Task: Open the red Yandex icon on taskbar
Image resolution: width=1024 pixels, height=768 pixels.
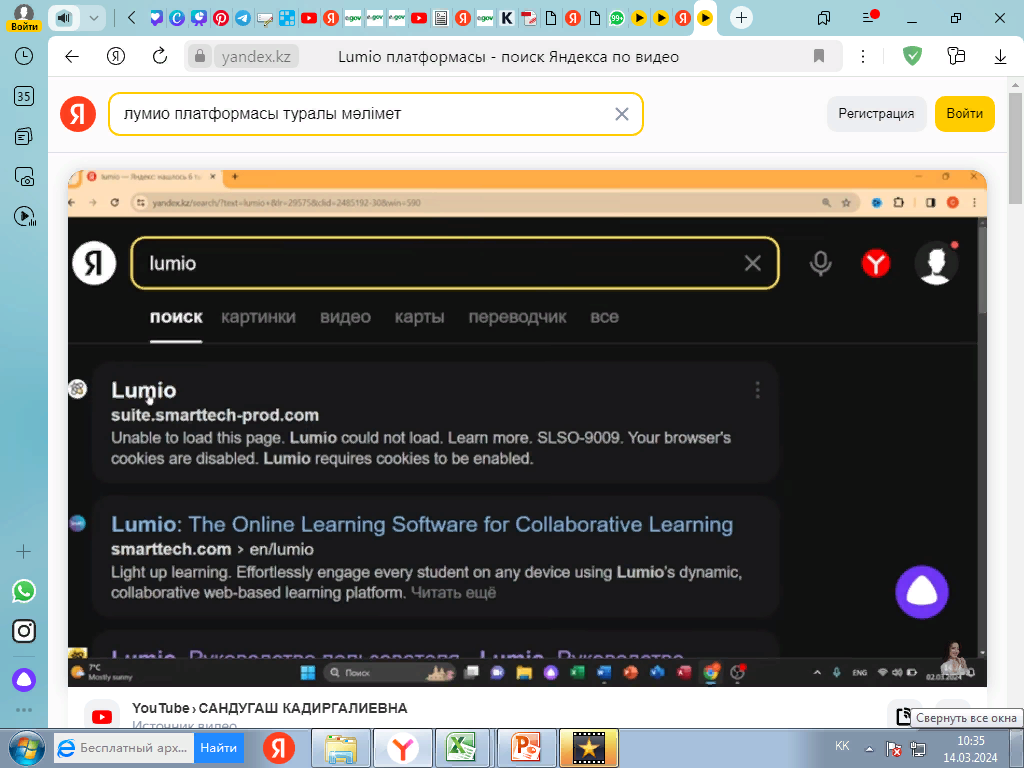Action: click(x=279, y=748)
